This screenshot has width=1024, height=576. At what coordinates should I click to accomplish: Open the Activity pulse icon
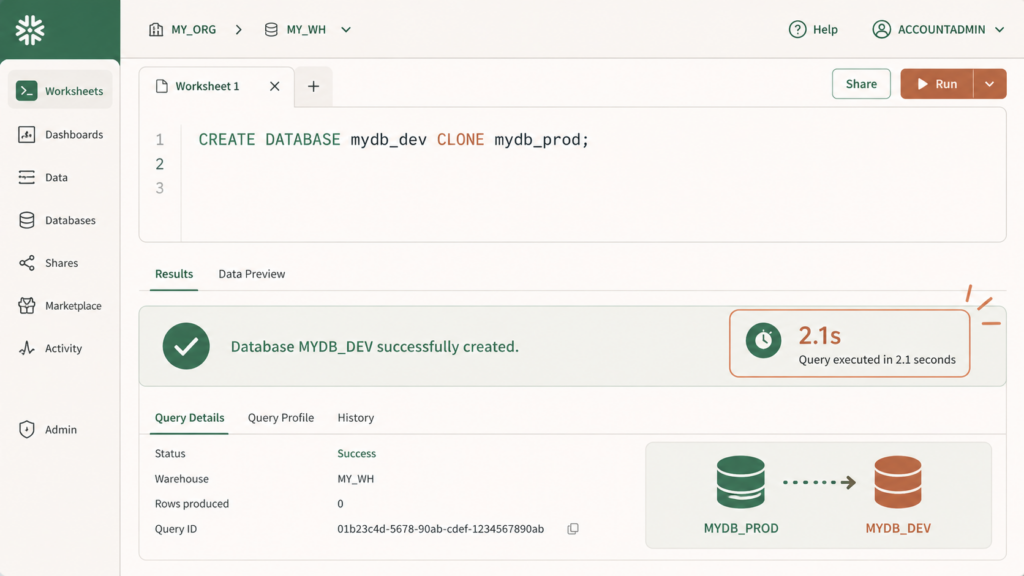coord(27,348)
